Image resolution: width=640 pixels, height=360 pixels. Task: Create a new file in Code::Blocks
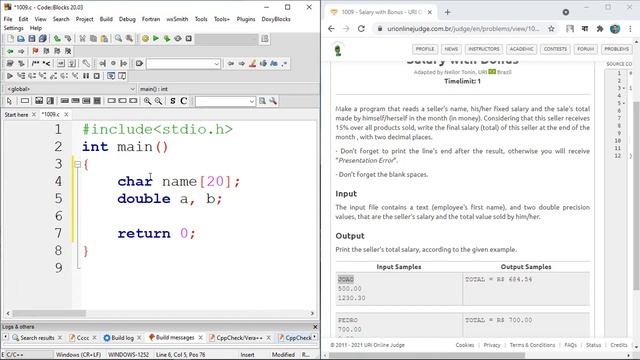[x=10, y=38]
